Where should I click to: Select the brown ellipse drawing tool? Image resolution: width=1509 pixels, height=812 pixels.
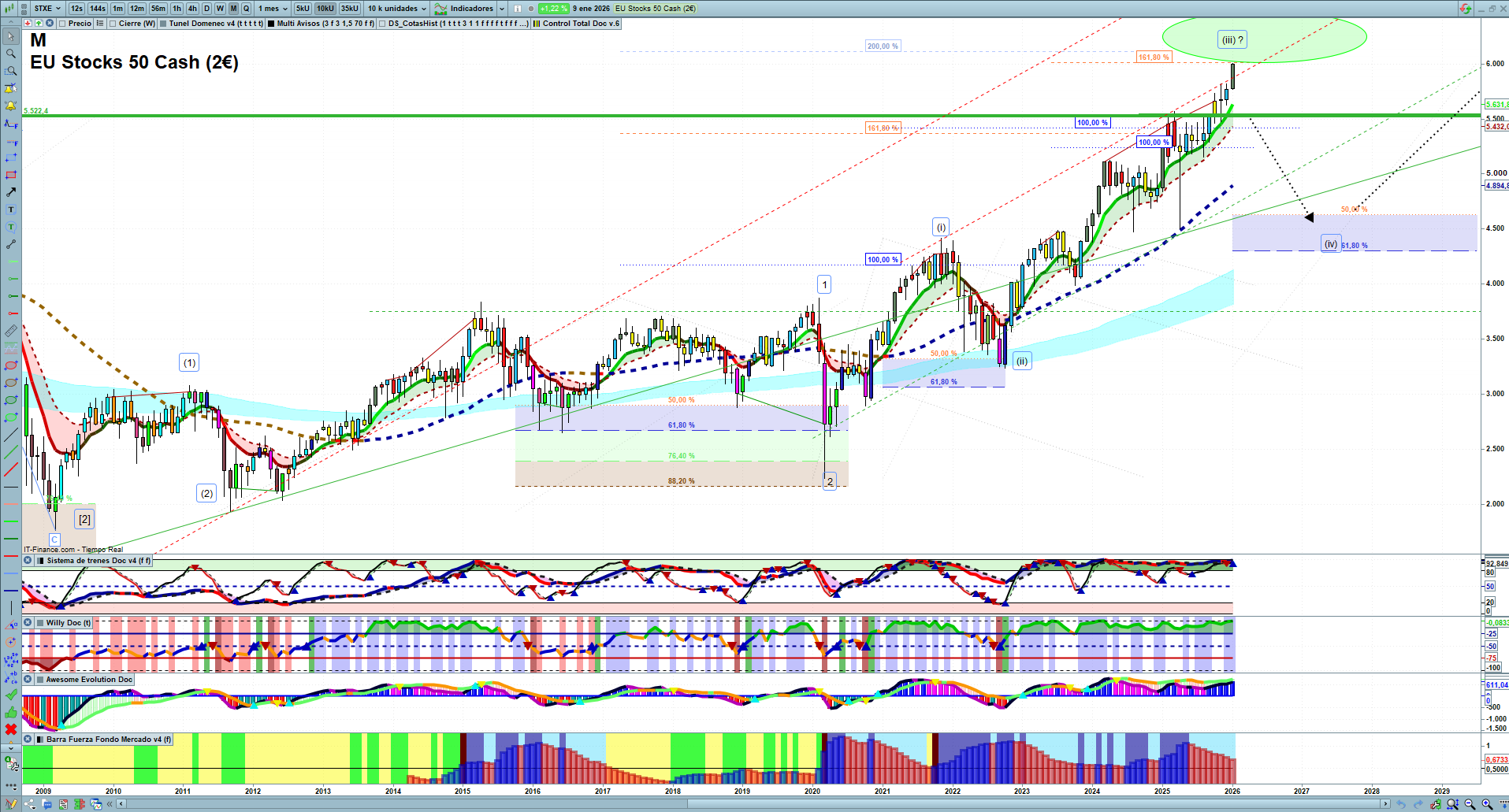tap(11, 383)
